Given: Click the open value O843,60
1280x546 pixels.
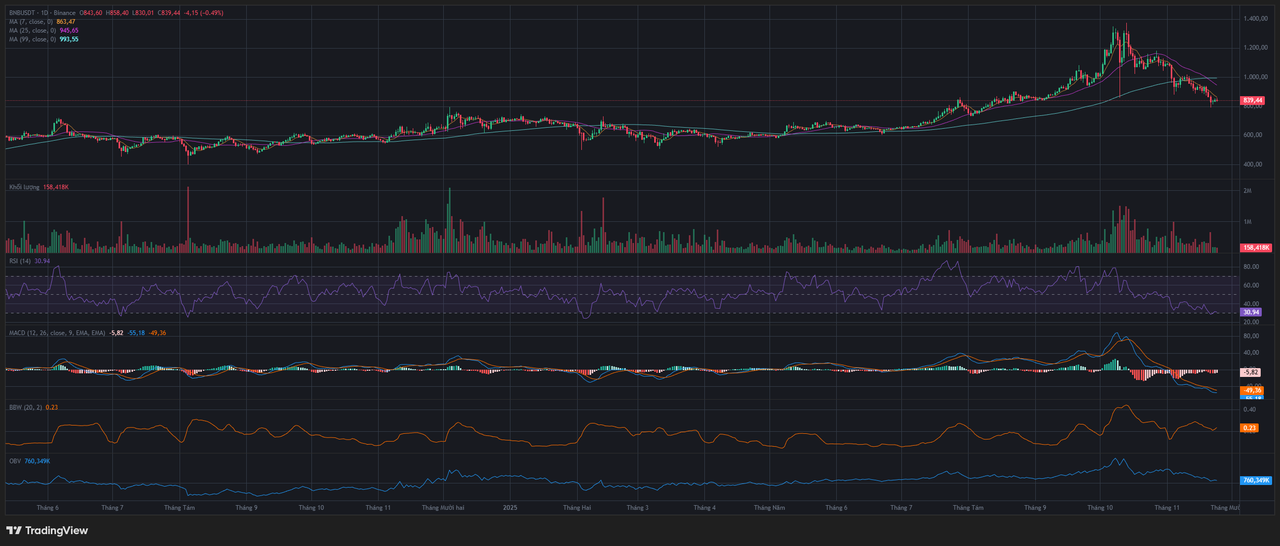Looking at the screenshot, I should (91, 13).
